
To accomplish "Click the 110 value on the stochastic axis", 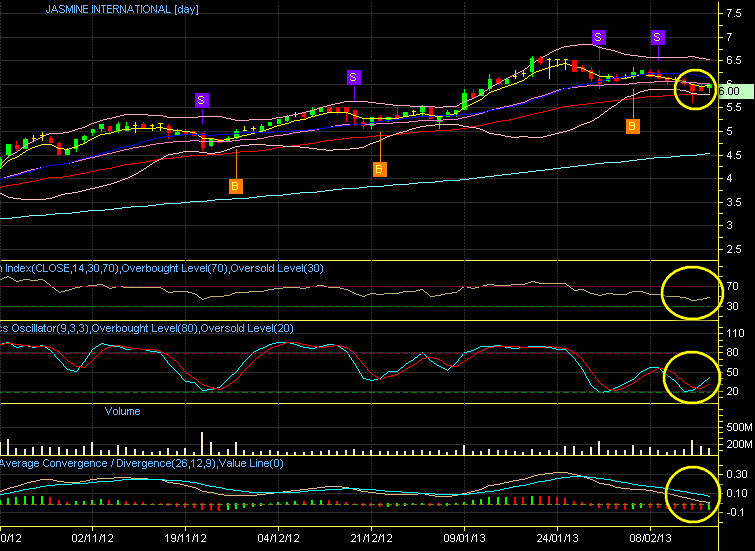I will [735, 333].
